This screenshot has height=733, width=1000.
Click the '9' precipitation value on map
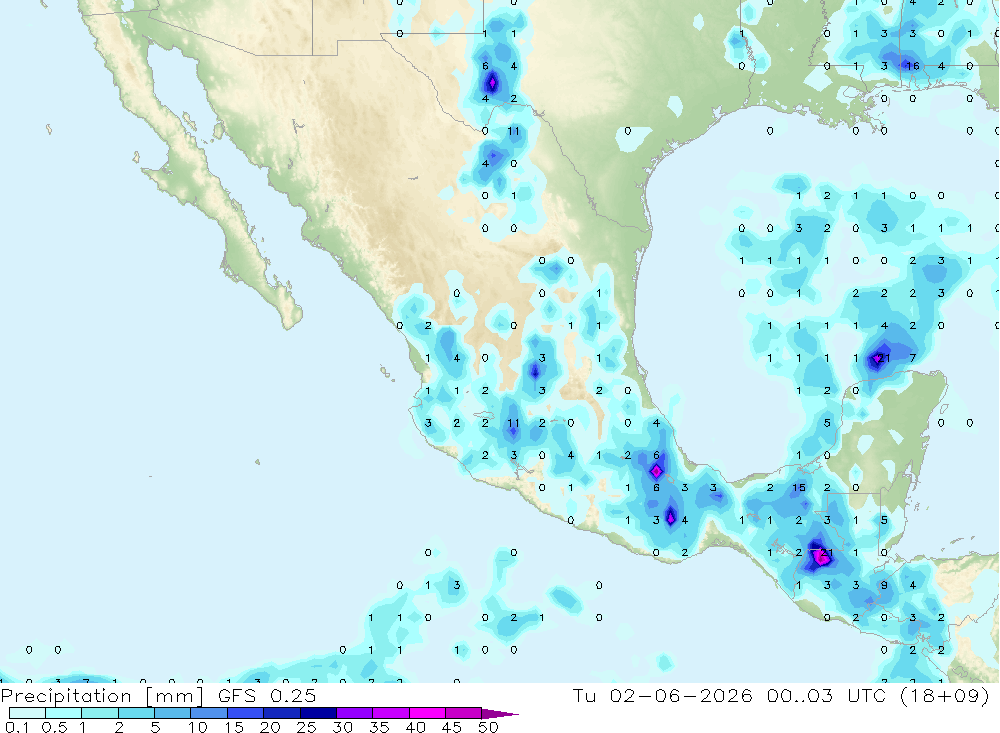[884, 585]
